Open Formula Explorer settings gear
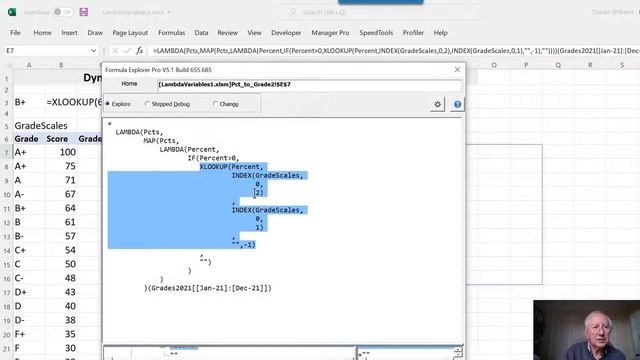 pyautogui.click(x=437, y=104)
